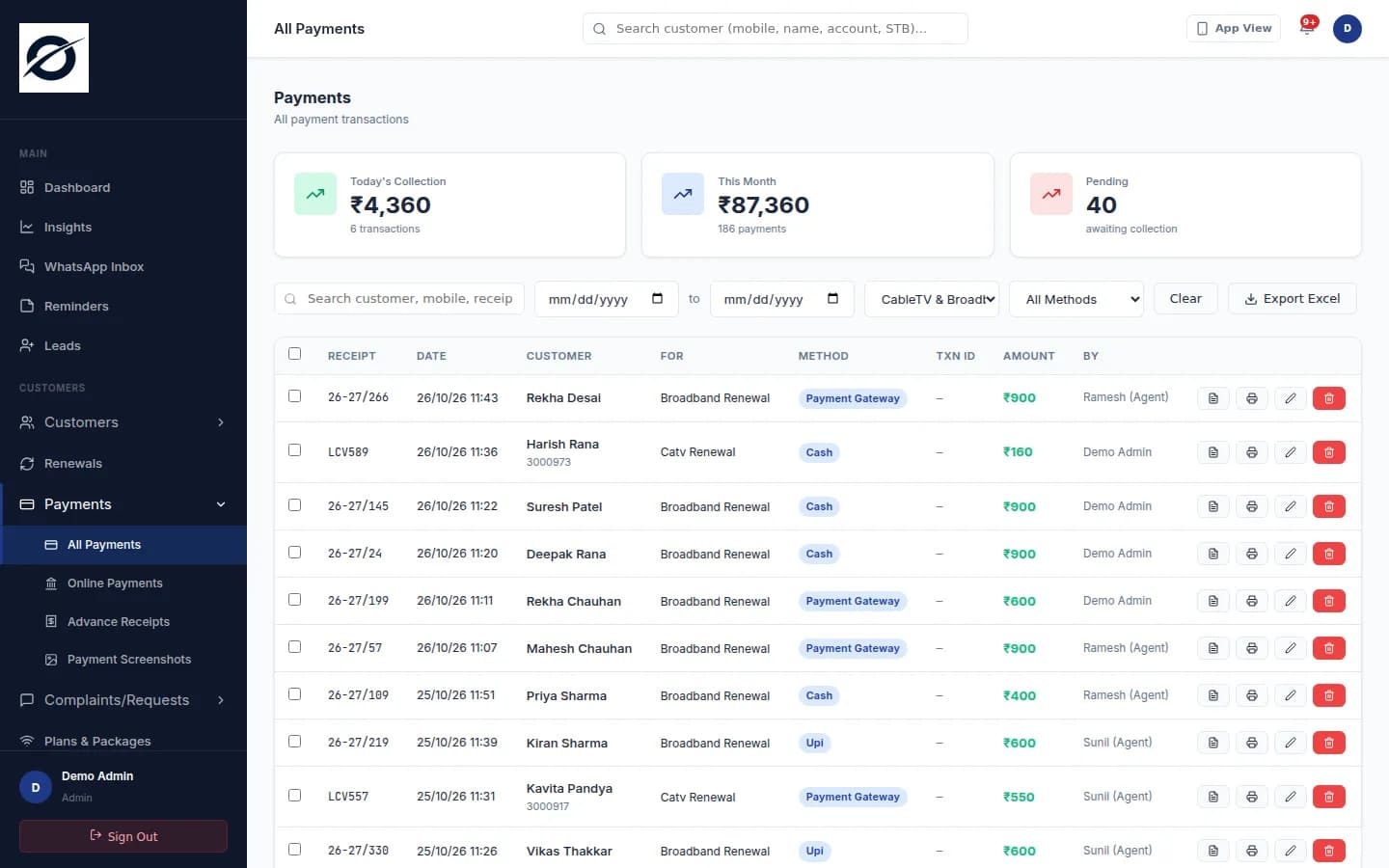Delete the Kavita Pandya payment
The image size is (1389, 868).
pyautogui.click(x=1329, y=797)
